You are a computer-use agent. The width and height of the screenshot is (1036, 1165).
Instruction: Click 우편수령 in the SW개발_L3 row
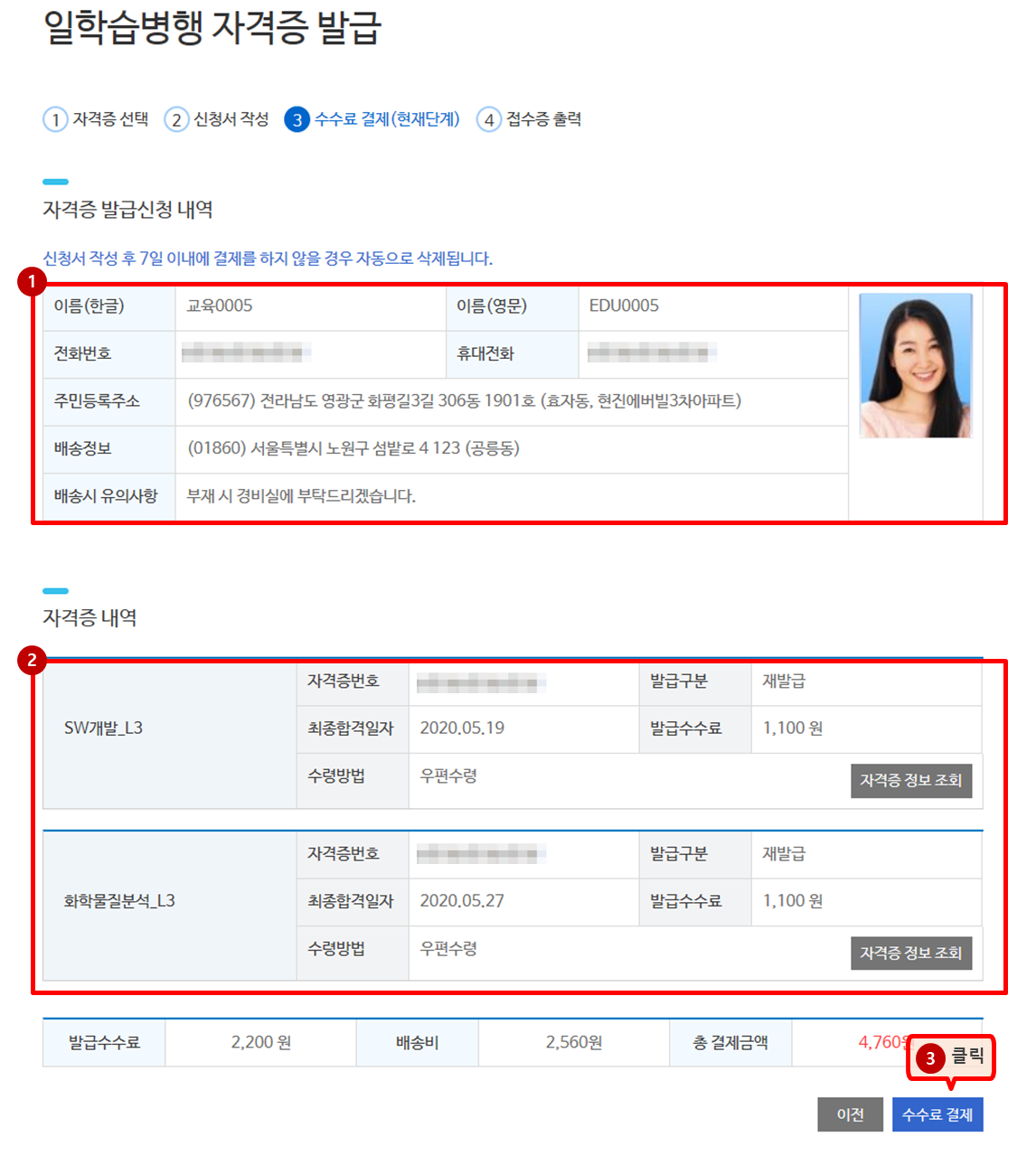pos(448,775)
